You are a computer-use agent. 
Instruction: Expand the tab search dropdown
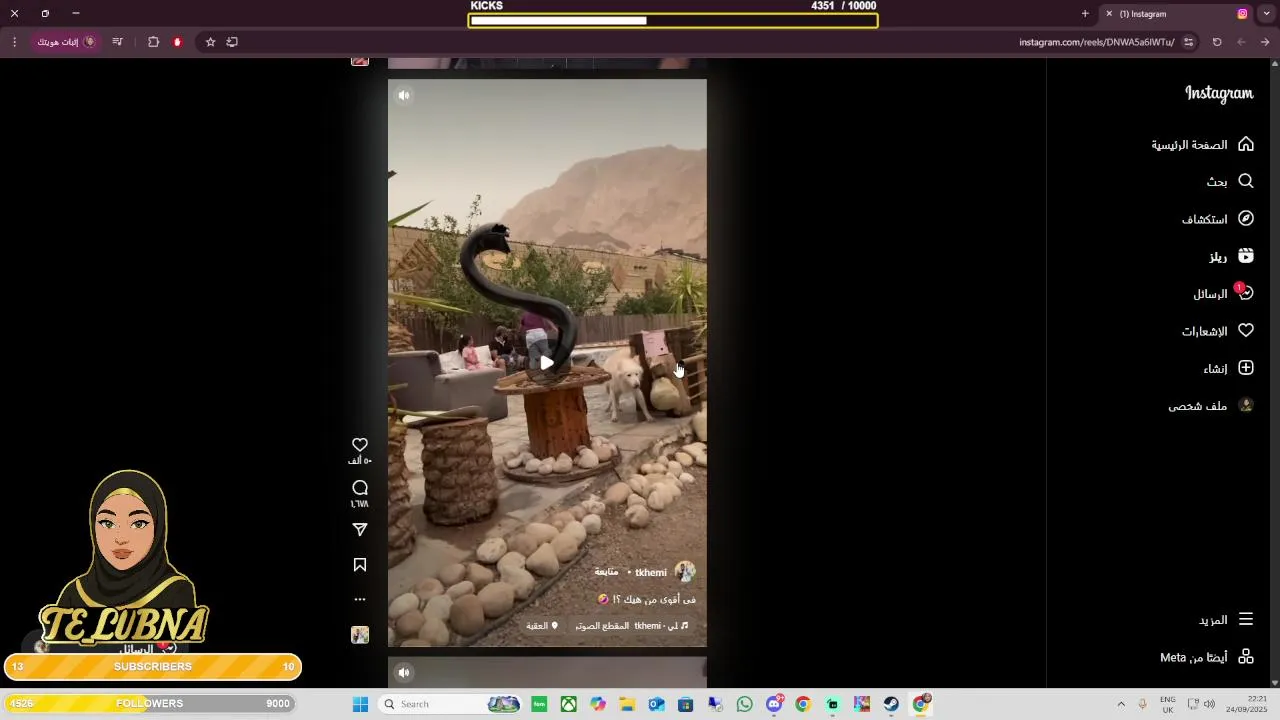point(1267,14)
